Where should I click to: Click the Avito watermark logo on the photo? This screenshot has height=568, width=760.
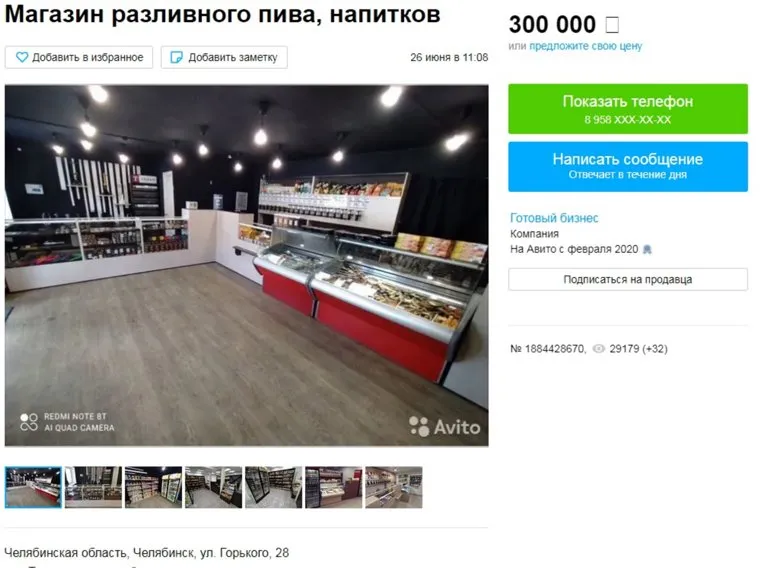tap(444, 426)
